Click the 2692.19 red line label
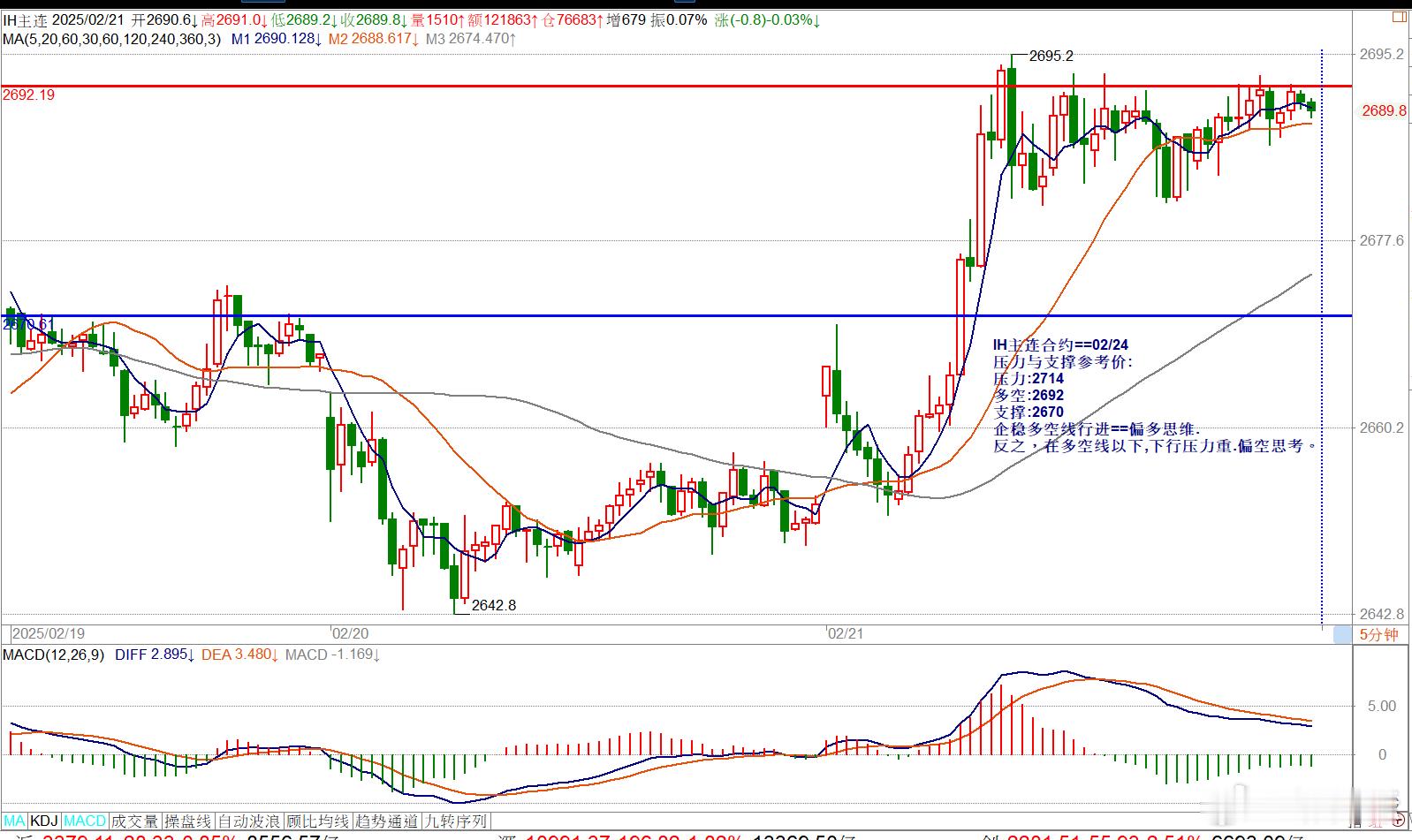Image resolution: width=1412 pixels, height=840 pixels. pyautogui.click(x=28, y=95)
